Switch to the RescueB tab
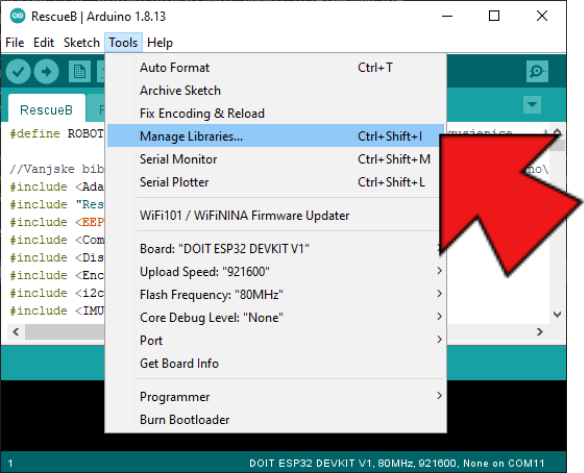Screen dimensions: 584x473 pos(46,110)
